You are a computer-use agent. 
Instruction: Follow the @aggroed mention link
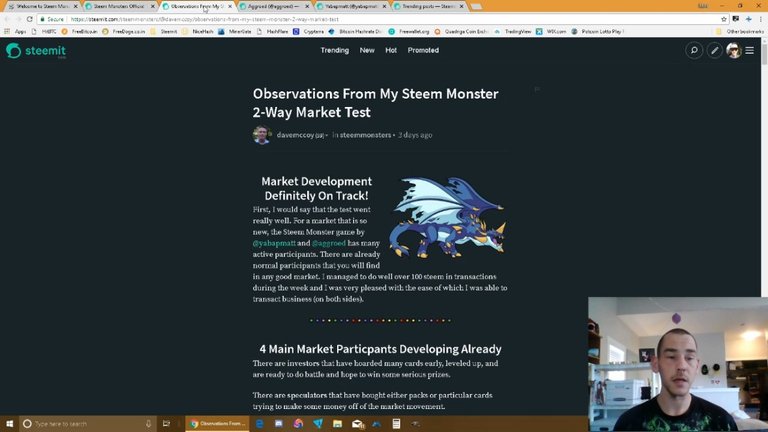tap(329, 243)
